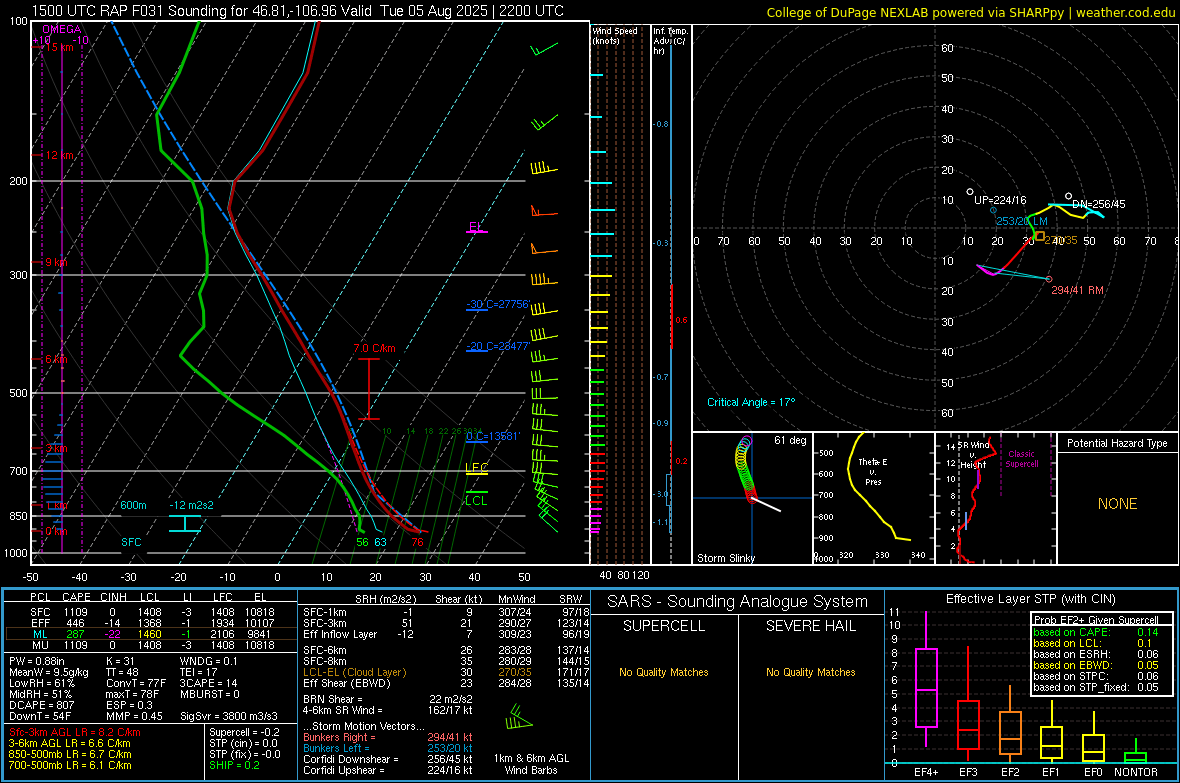The image size is (1180, 783).
Task: Click the Storm Slinky panel label
Action: tap(725, 558)
